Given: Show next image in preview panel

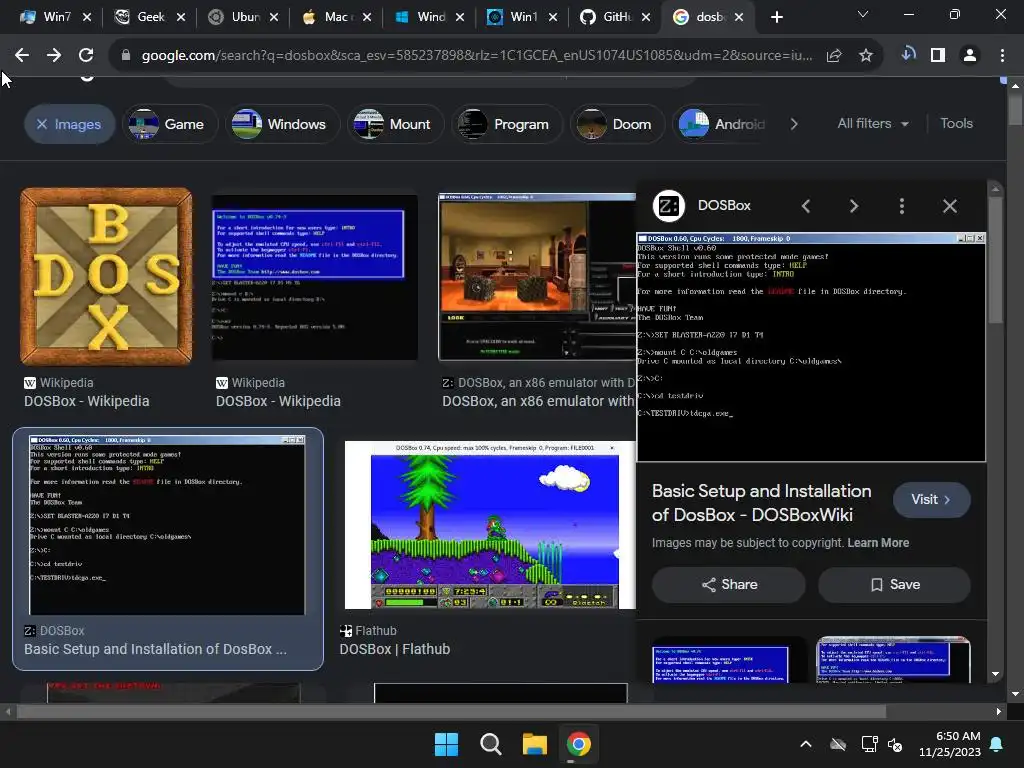Looking at the screenshot, I should coord(854,206).
